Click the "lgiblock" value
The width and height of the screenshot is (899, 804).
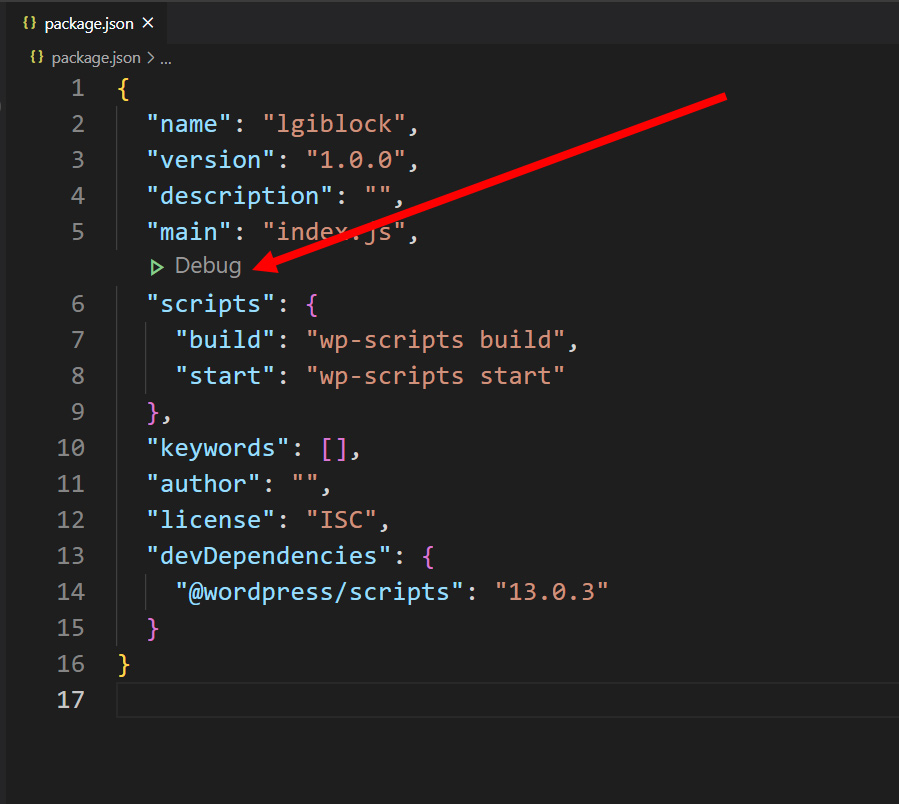pos(334,124)
